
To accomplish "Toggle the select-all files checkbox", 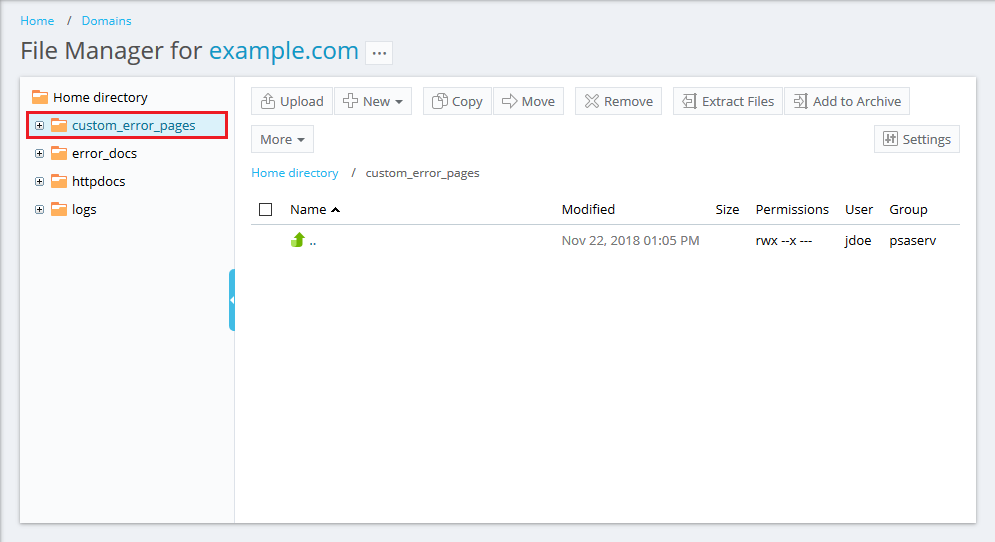I will [266, 210].
